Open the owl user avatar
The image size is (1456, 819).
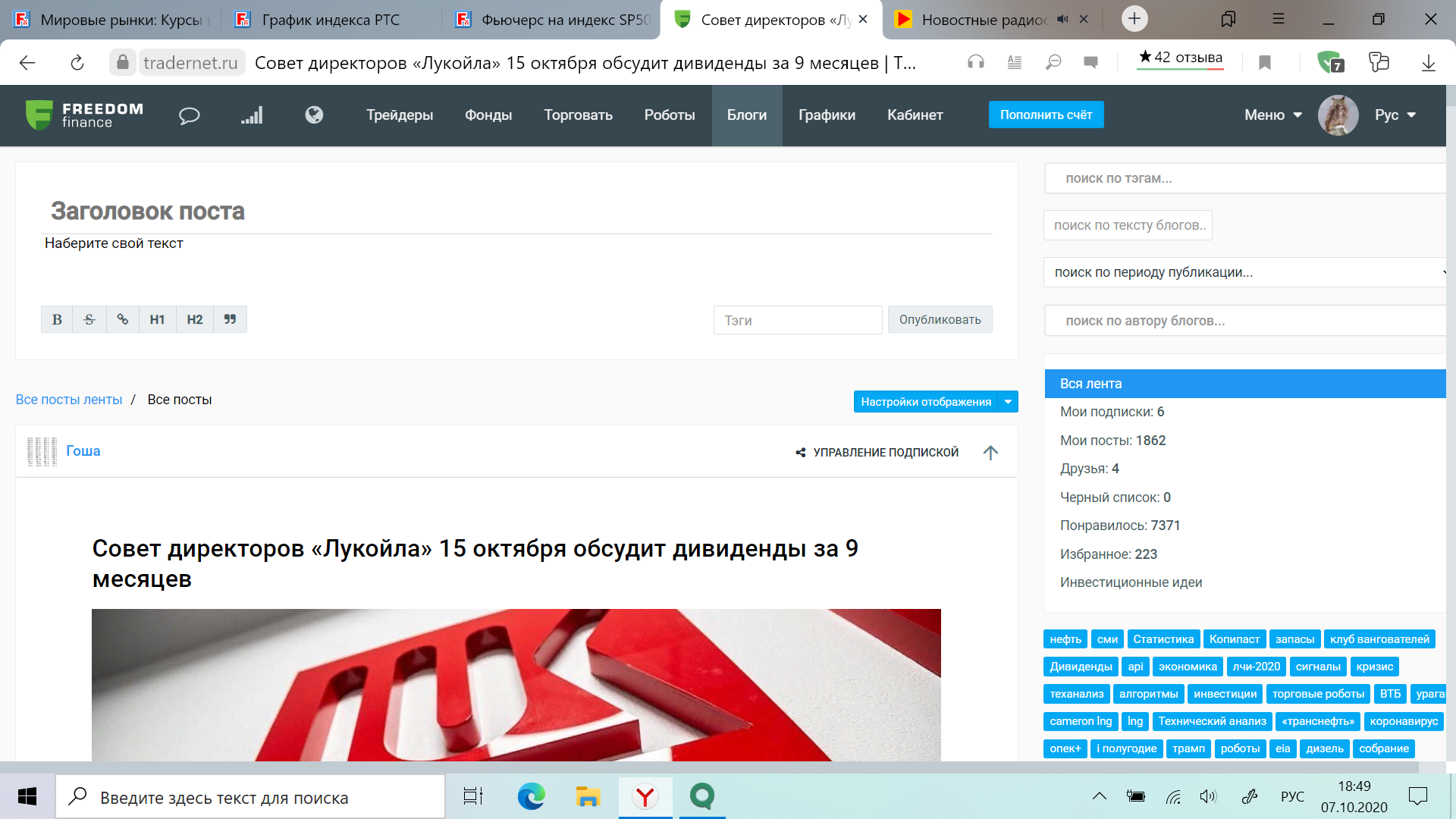tap(1338, 115)
